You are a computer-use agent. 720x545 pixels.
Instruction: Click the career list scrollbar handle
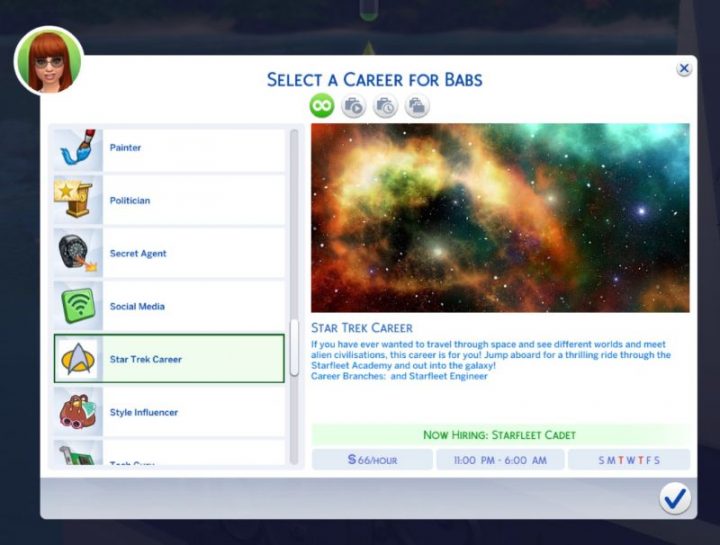point(294,348)
